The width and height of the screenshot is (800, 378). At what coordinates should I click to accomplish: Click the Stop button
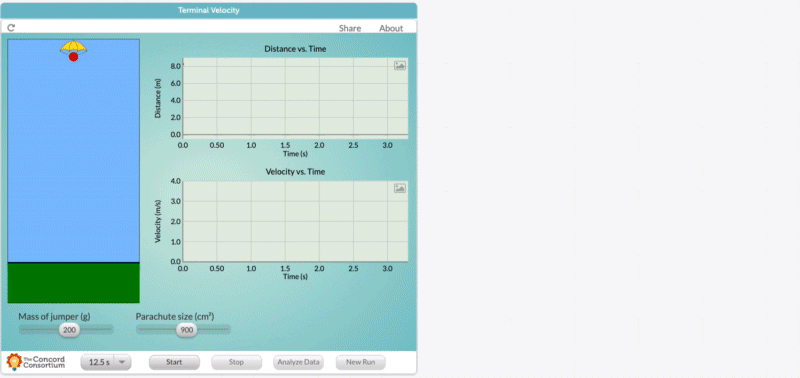point(236,362)
